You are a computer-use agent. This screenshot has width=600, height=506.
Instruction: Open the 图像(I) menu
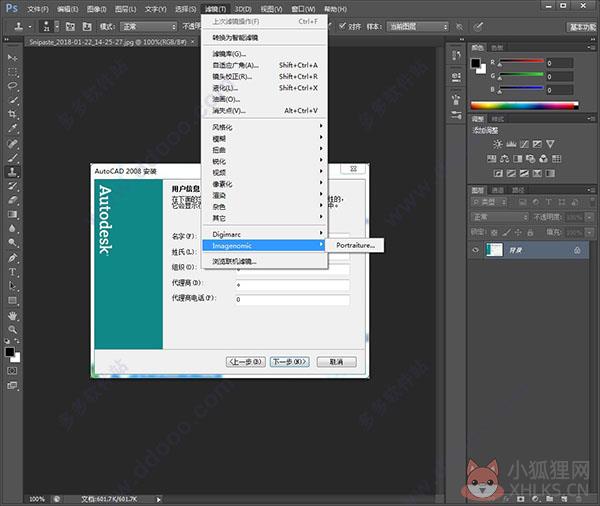[96, 9]
